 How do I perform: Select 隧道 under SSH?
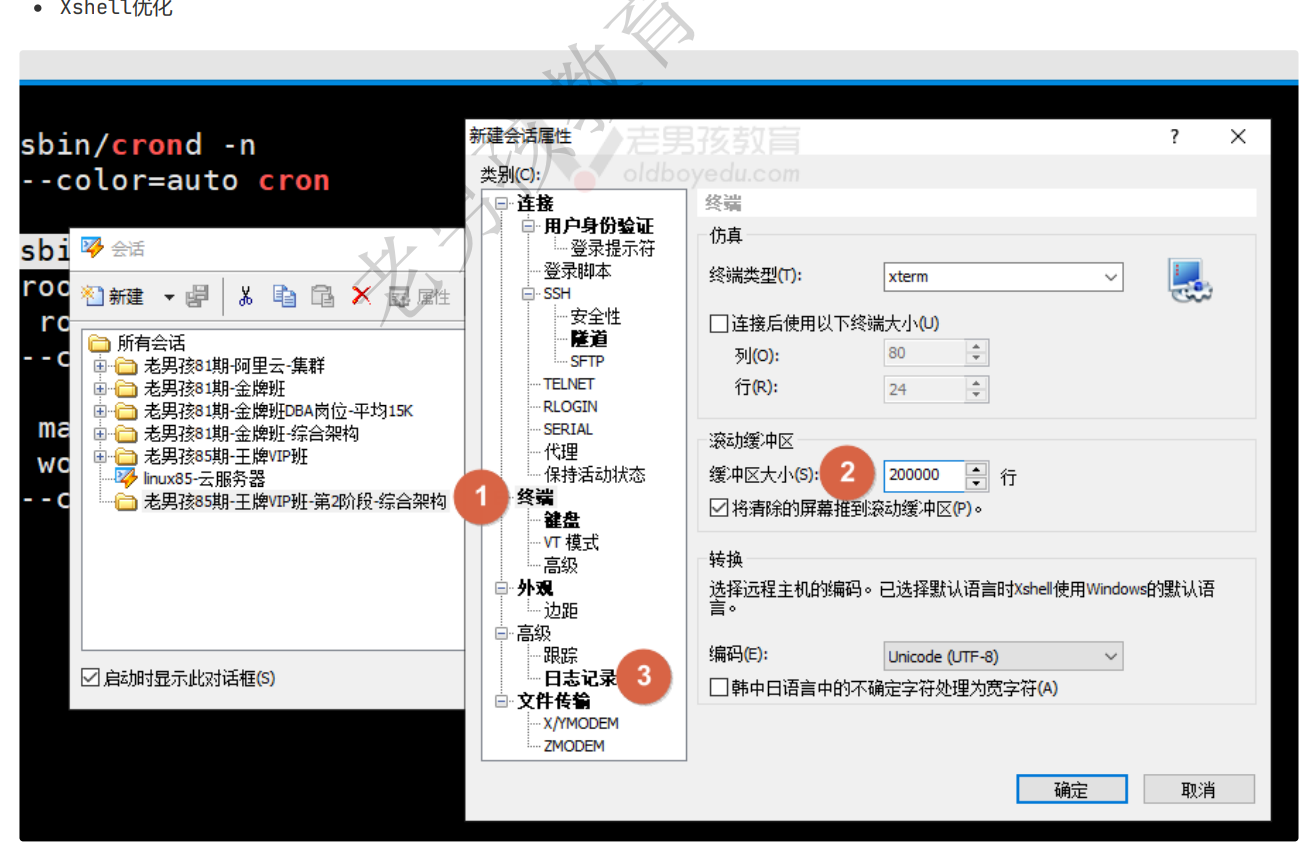589,339
